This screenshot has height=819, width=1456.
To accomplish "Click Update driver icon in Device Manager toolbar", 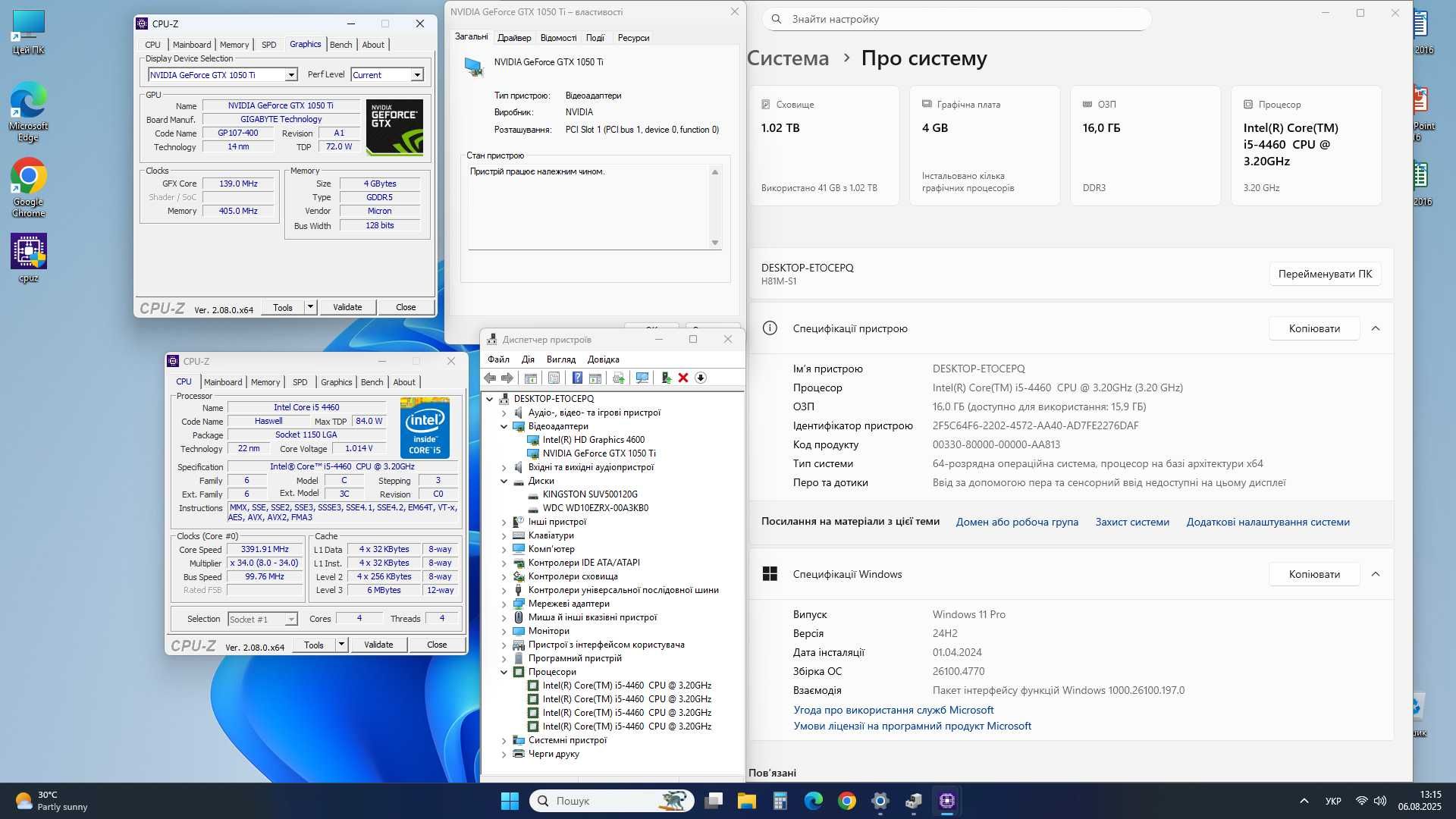I will (619, 378).
